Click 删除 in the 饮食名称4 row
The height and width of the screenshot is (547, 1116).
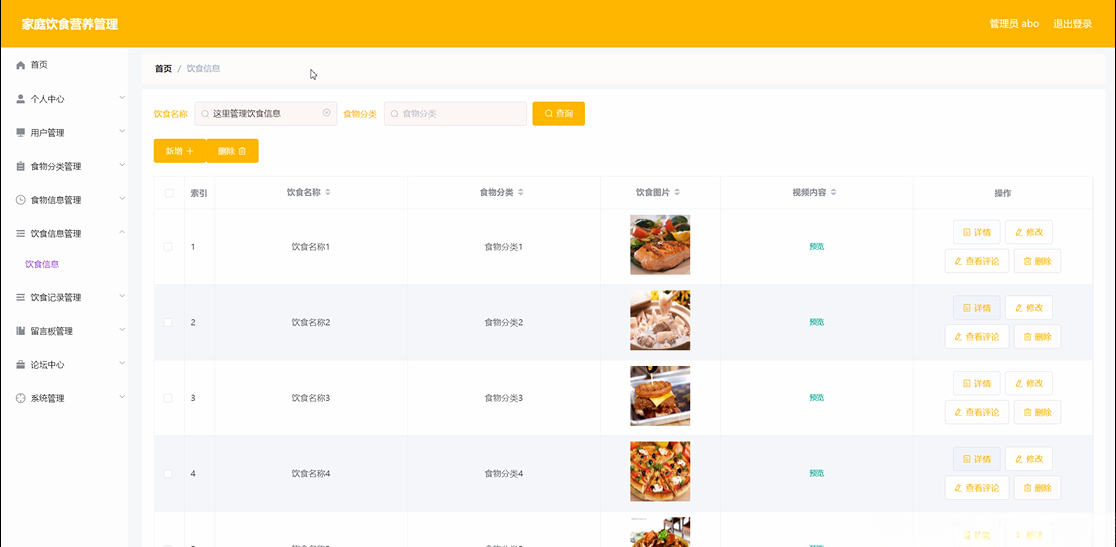pos(1037,488)
